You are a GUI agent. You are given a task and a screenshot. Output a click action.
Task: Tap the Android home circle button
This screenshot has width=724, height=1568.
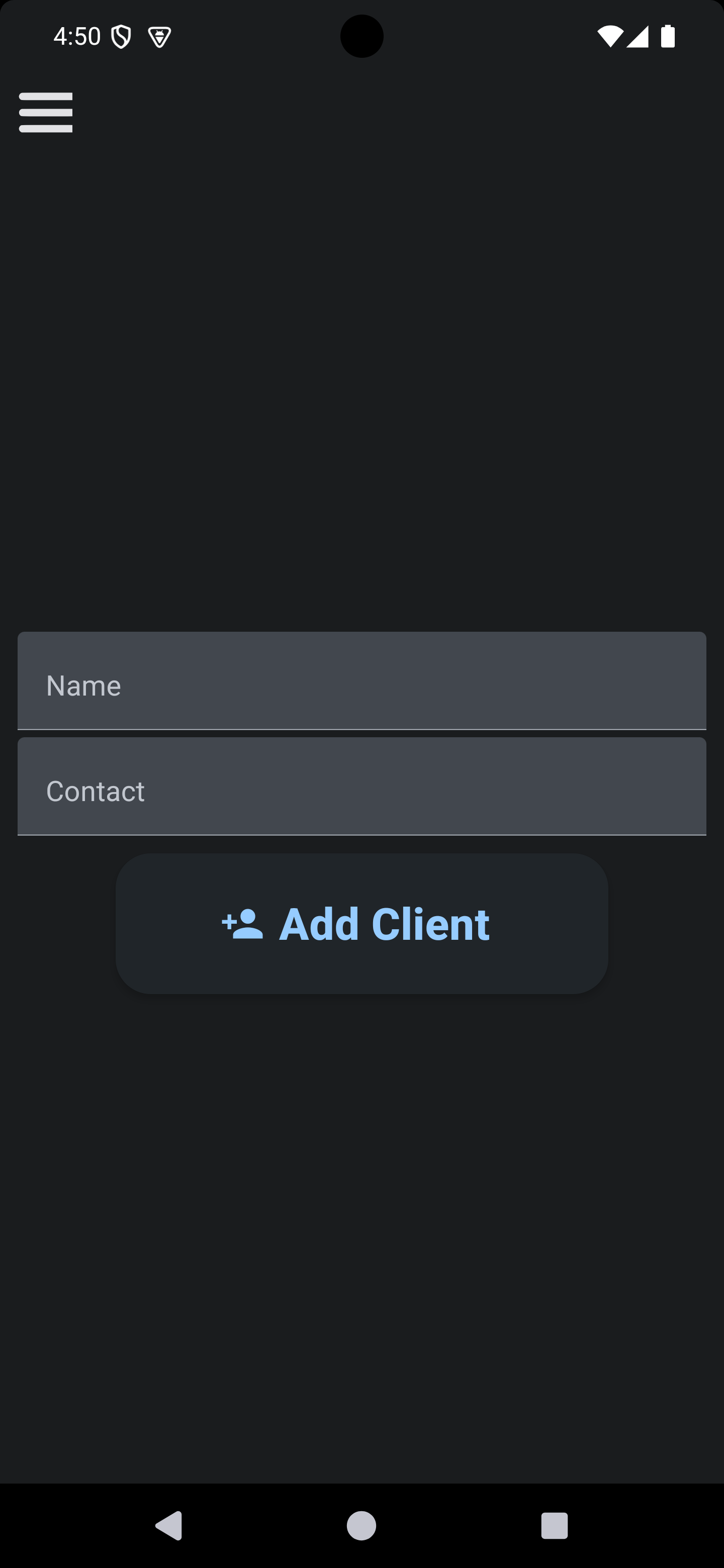[361, 1525]
